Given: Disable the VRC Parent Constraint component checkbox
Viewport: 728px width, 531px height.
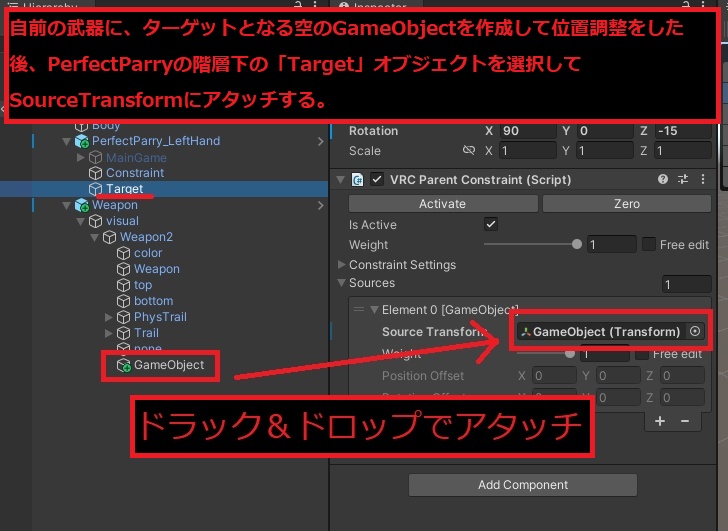Looking at the screenshot, I should point(377,180).
